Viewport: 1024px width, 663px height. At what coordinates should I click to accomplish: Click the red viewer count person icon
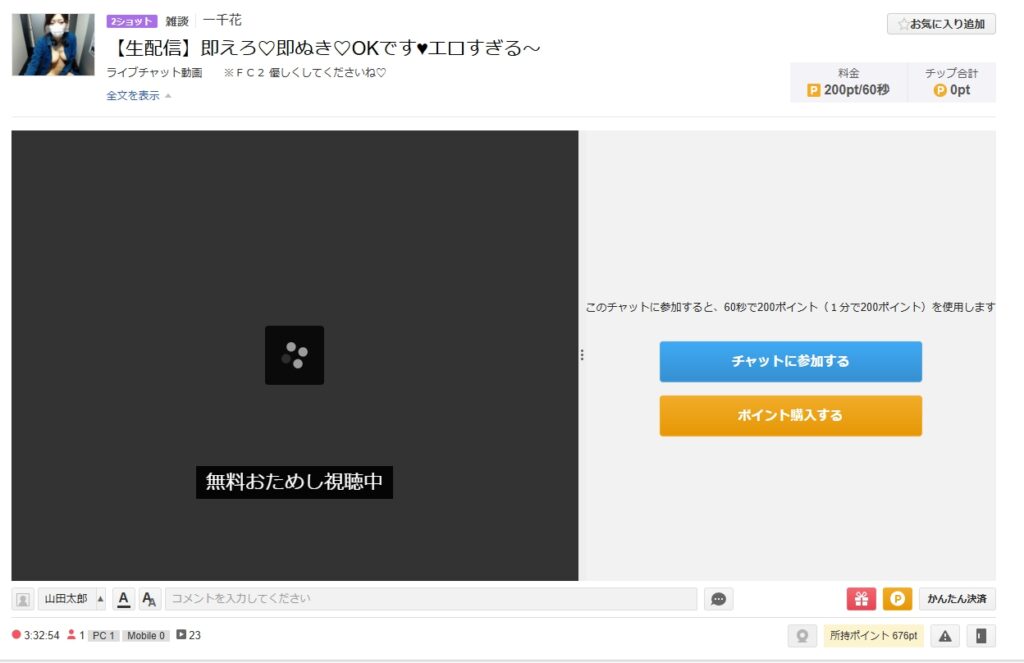tap(71, 634)
